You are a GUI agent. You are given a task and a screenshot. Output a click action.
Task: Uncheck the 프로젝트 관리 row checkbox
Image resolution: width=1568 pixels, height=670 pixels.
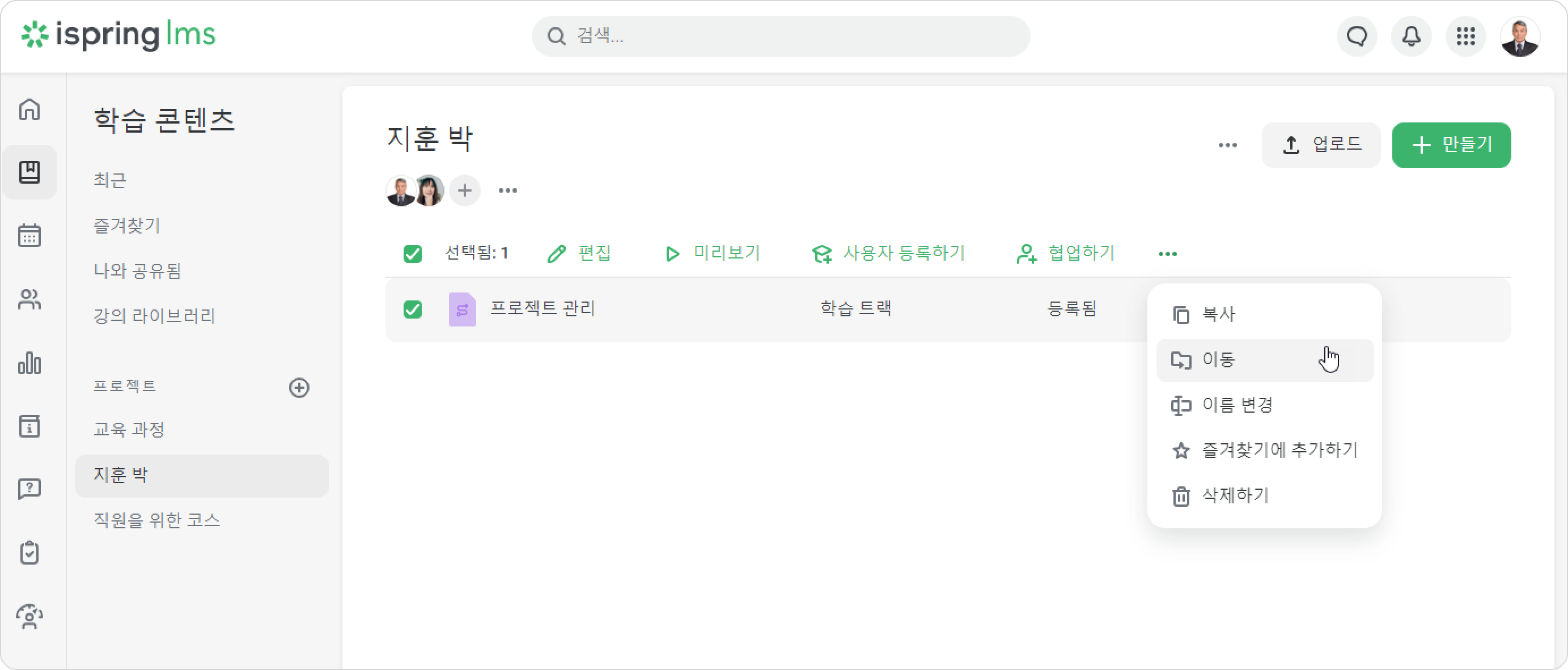click(x=413, y=309)
